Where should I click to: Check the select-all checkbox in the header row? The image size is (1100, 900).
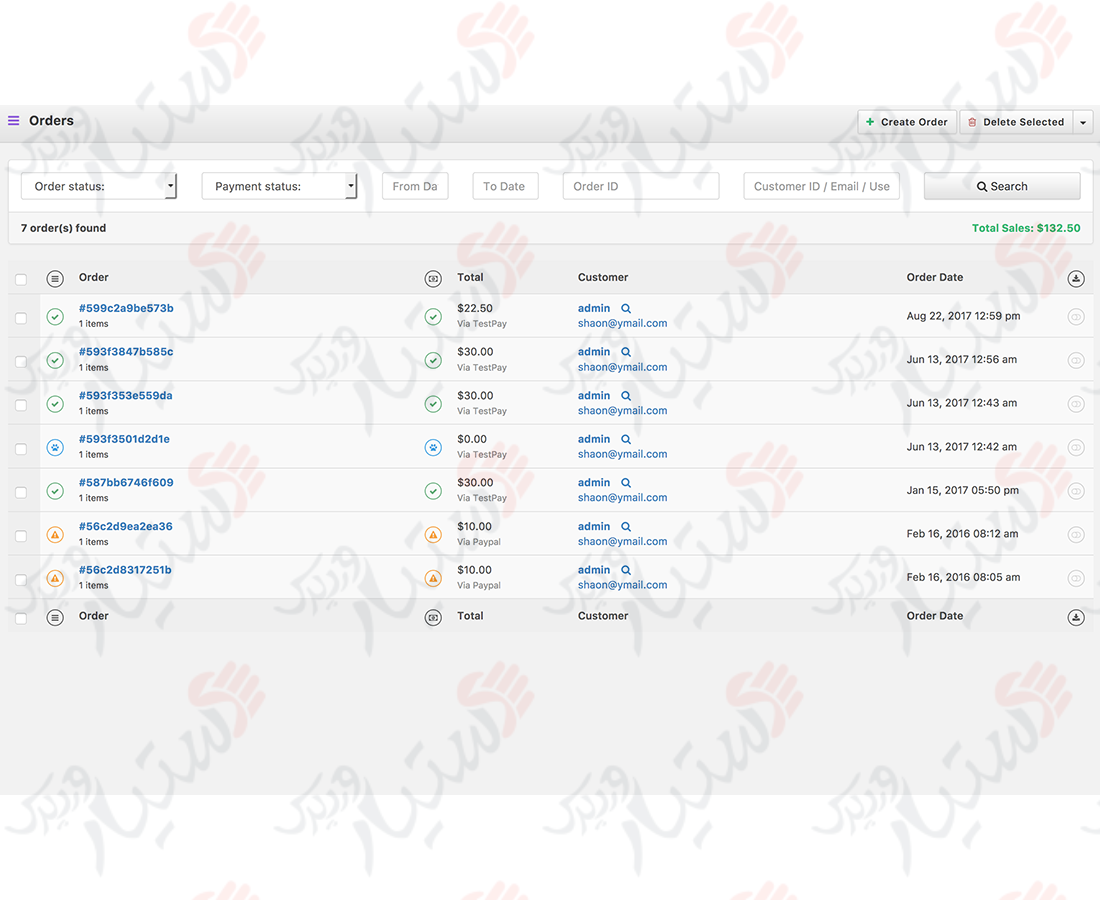pyautogui.click(x=21, y=280)
